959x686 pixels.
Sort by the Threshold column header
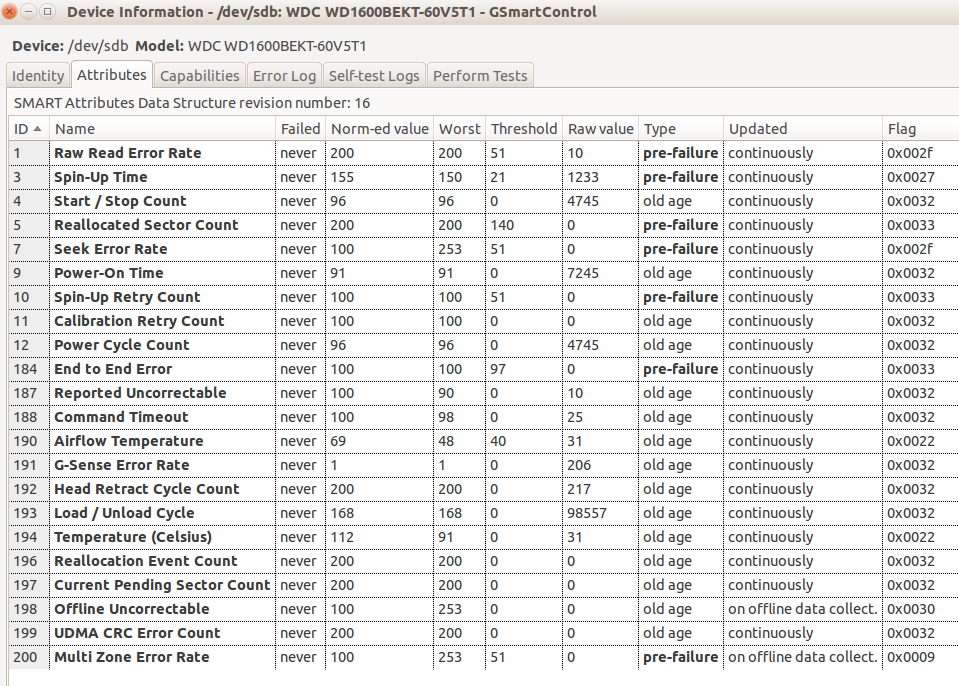(524, 129)
